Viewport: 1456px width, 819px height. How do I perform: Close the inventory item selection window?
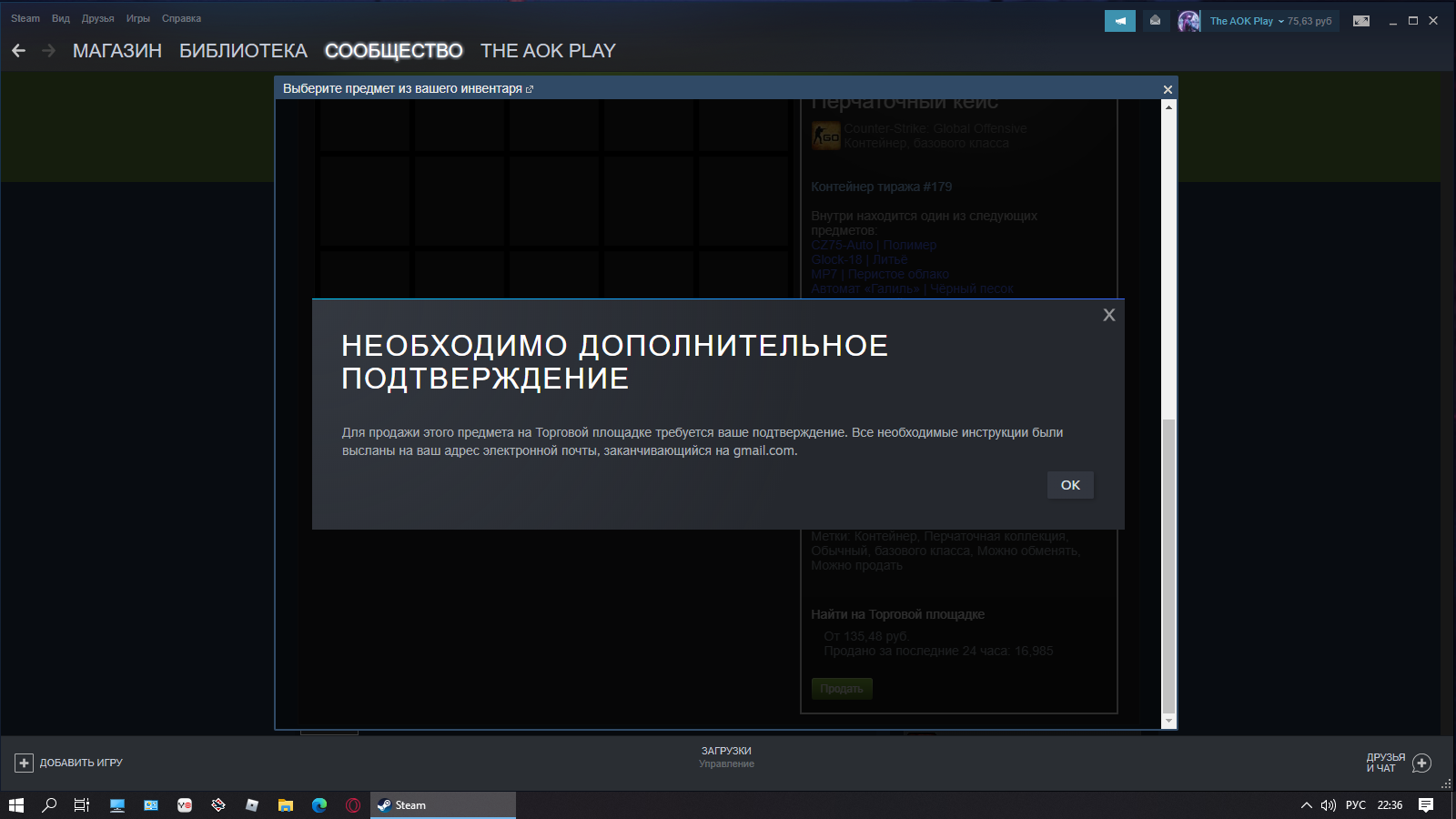tap(1168, 89)
